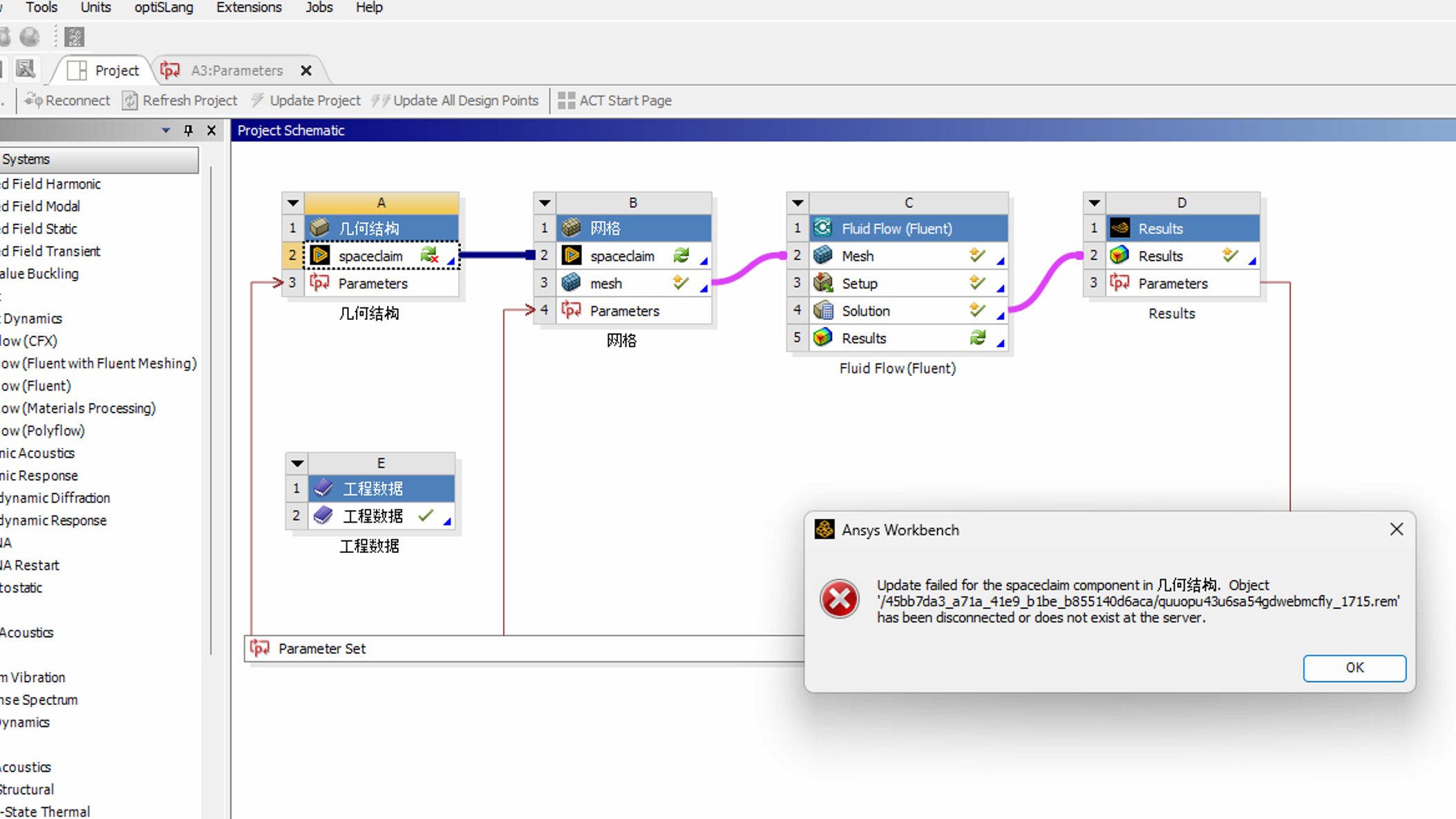Click ACT Start Page in toolbar

pos(615,101)
